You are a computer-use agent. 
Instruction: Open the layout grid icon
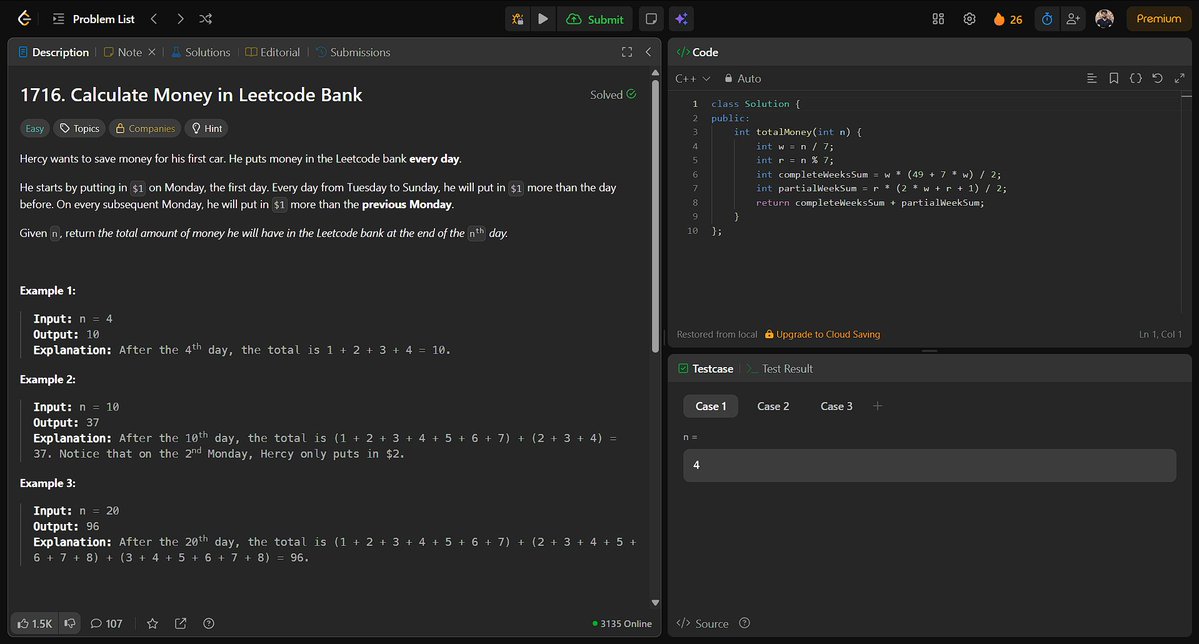pyautogui.click(x=938, y=19)
